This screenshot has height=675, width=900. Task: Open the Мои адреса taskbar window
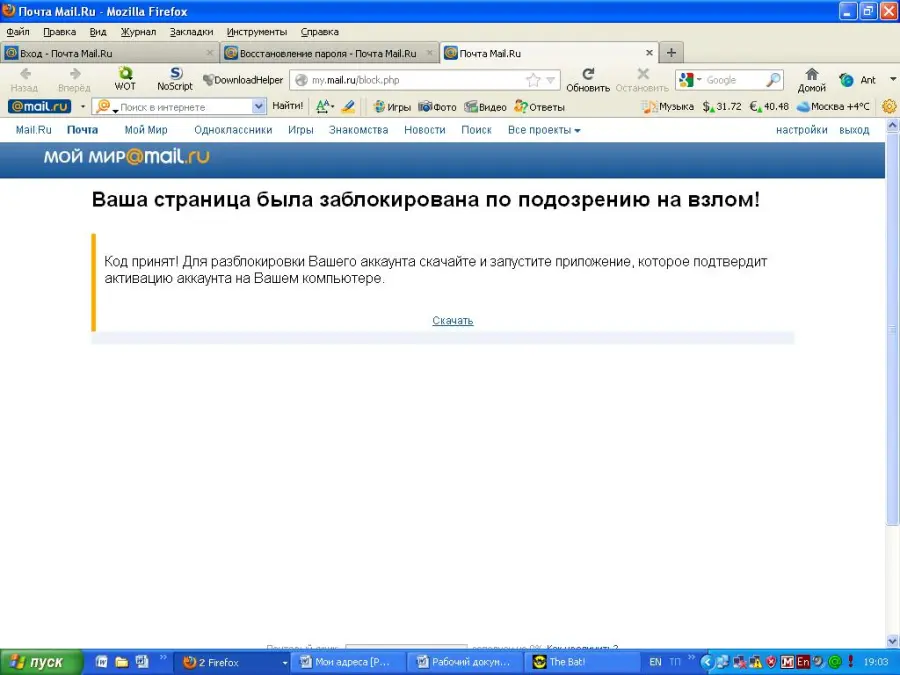pos(350,662)
